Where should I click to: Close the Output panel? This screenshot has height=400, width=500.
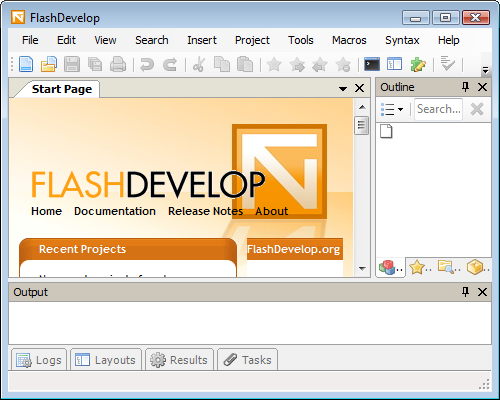tap(482, 292)
